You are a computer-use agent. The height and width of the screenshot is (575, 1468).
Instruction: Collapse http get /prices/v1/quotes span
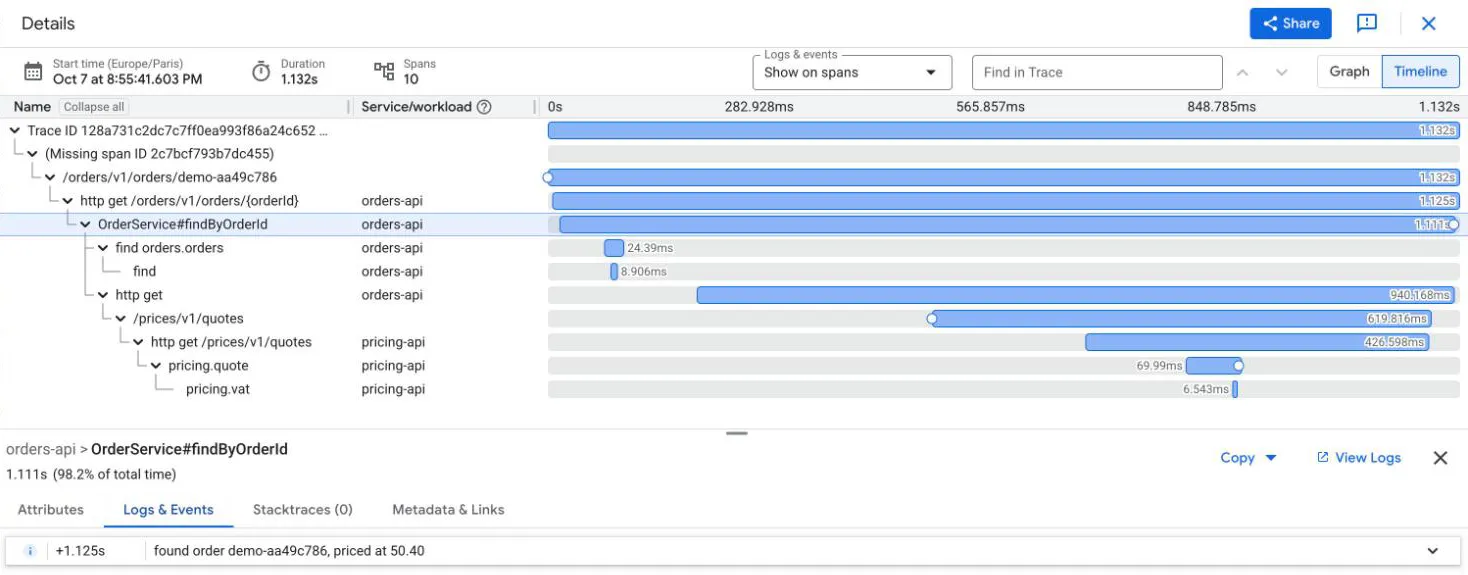tap(139, 342)
